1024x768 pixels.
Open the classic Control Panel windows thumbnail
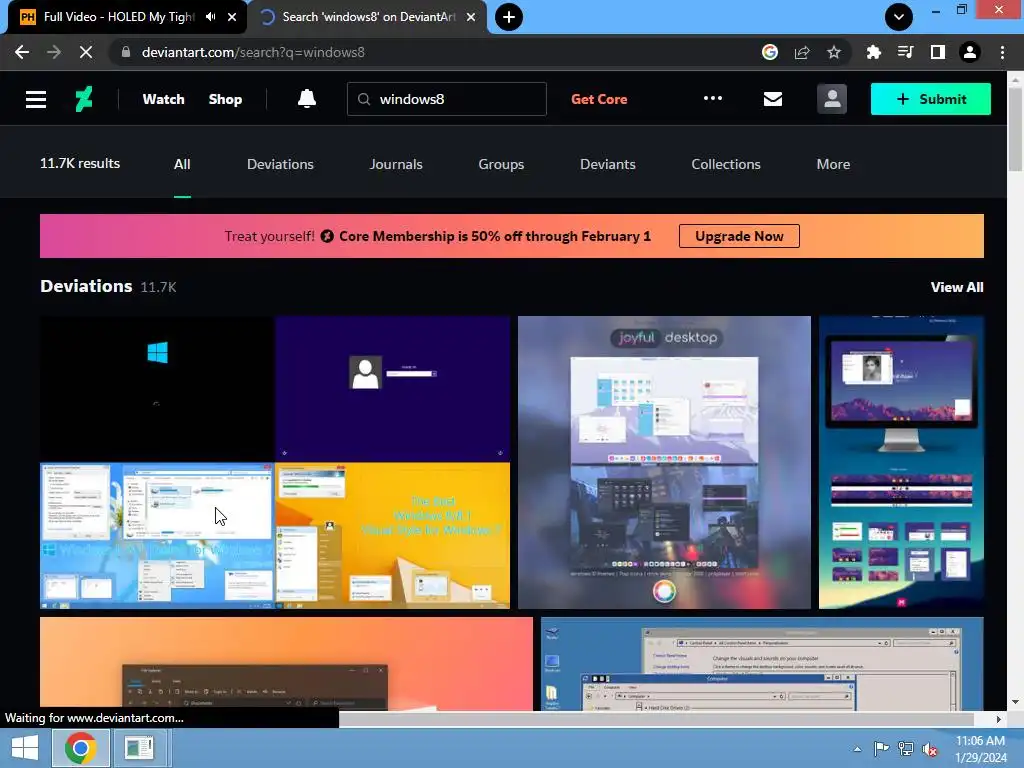coord(762,664)
